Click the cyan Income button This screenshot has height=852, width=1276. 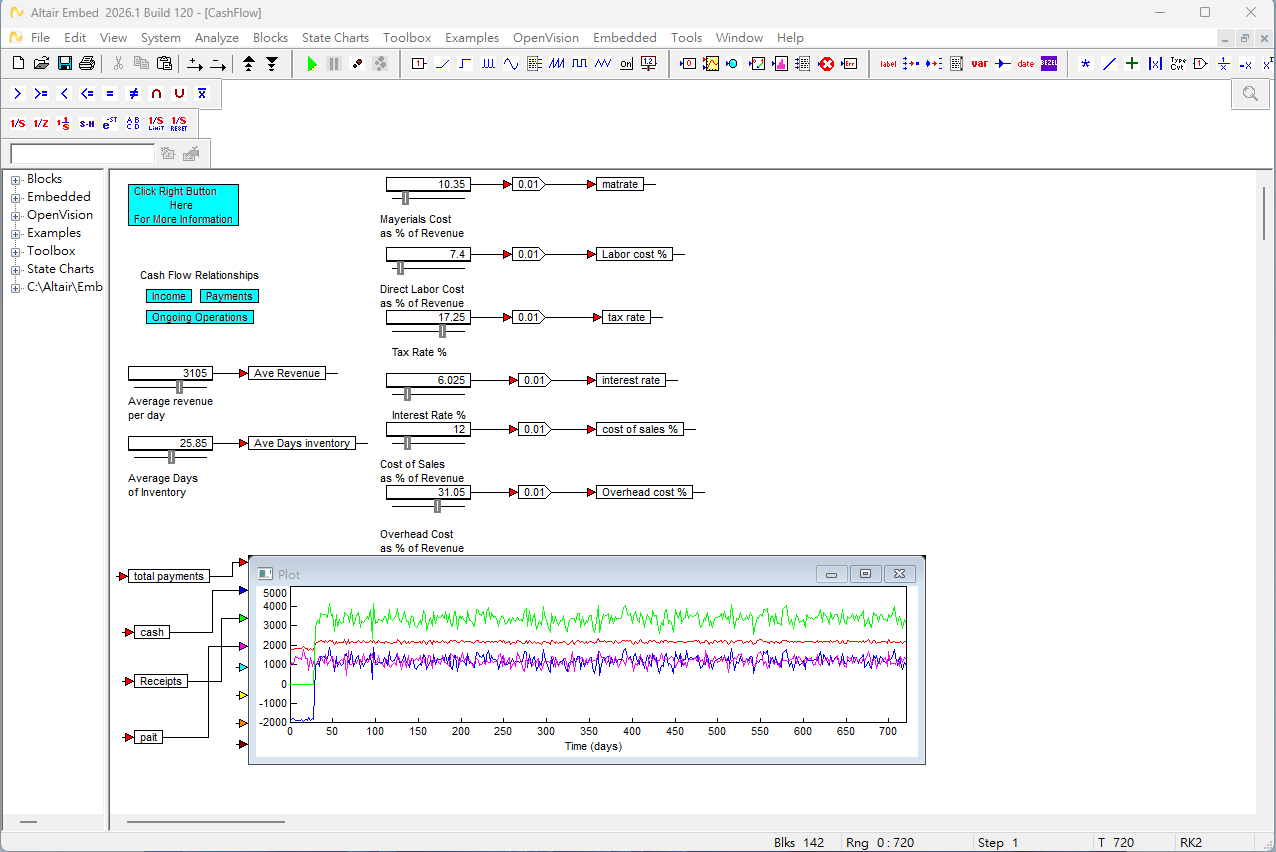tap(168, 296)
